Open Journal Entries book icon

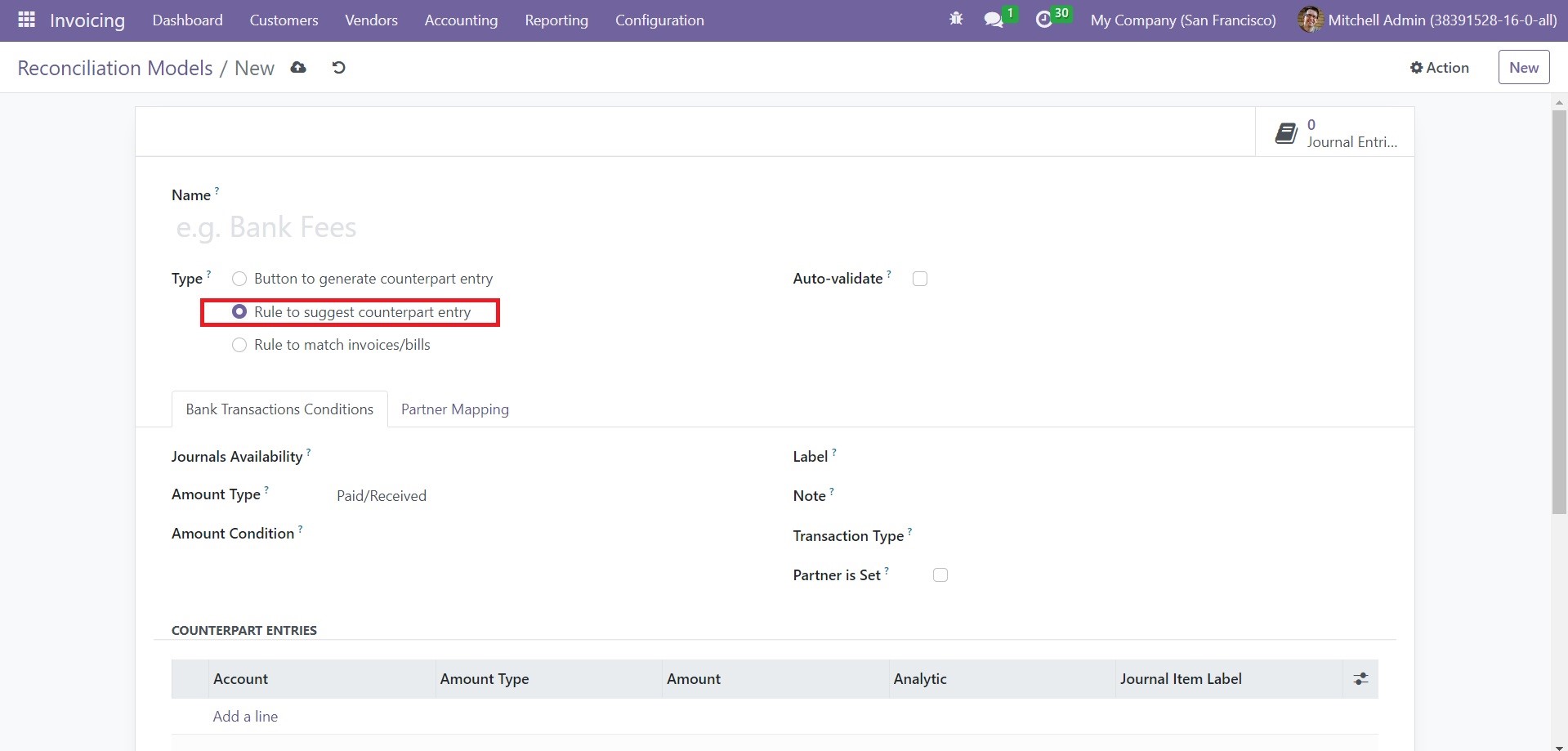point(1286,133)
